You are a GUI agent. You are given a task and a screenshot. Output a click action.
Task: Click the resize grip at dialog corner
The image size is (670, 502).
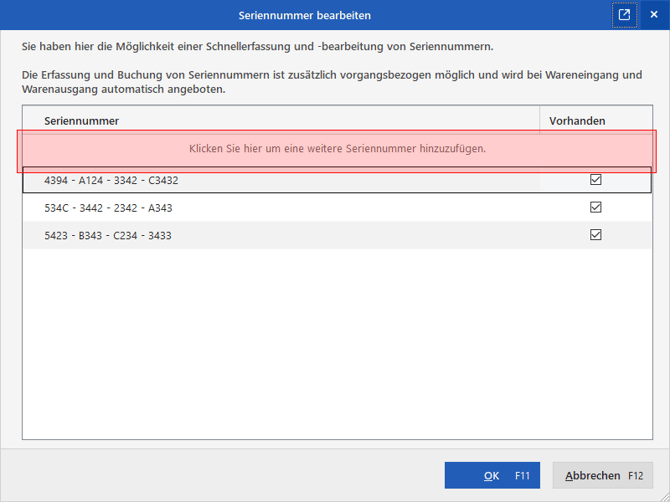coord(665,497)
